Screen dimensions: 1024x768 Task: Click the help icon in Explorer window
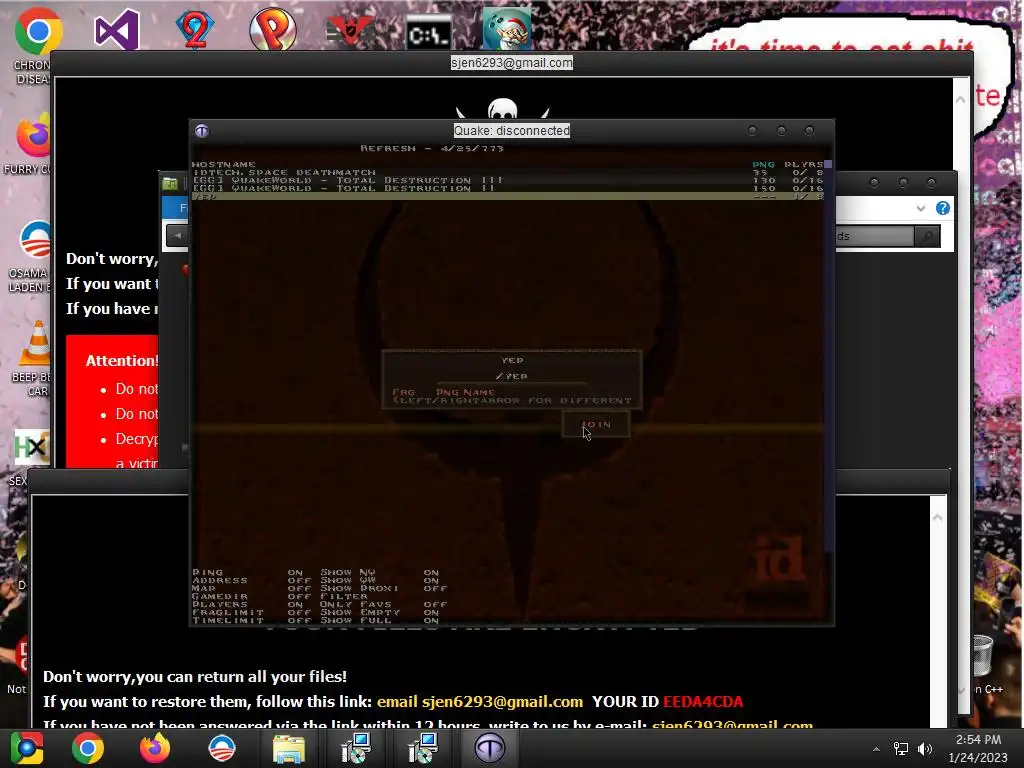tap(942, 208)
